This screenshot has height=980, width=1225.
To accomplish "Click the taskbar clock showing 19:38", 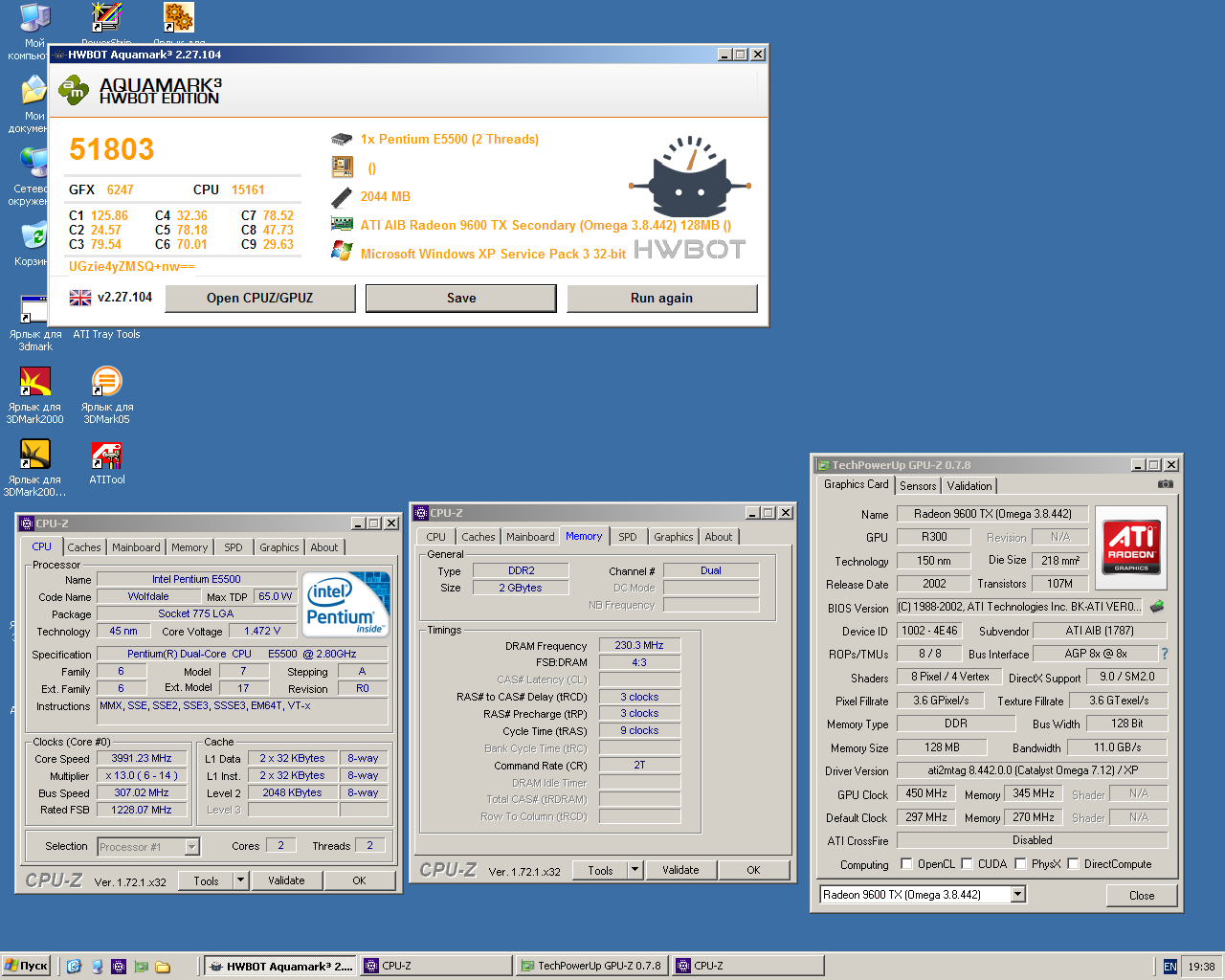I will (x=1201, y=967).
